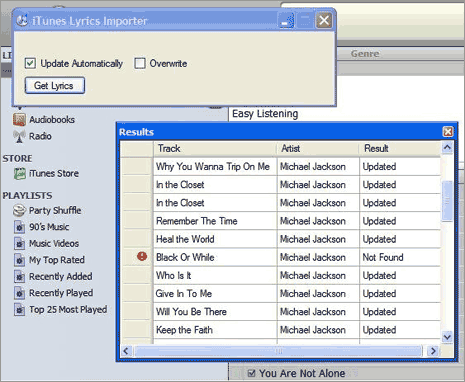The image size is (465, 382).
Task: Select the Top 25 Most Played playlist icon
Action: [x=20, y=310]
